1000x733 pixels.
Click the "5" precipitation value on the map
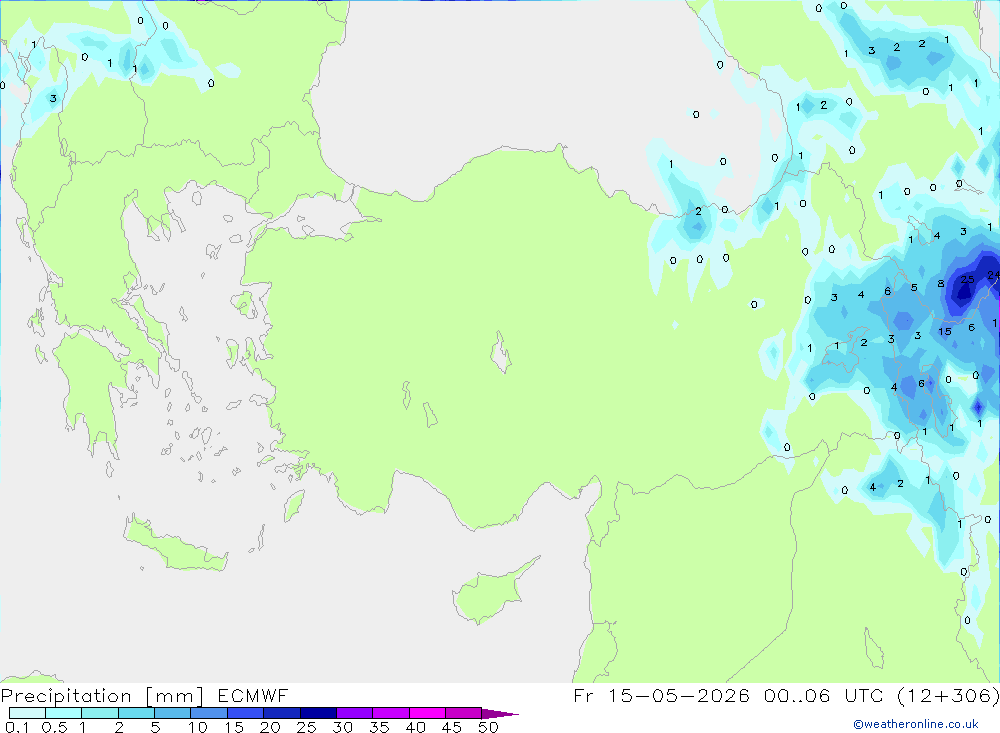coord(914,288)
